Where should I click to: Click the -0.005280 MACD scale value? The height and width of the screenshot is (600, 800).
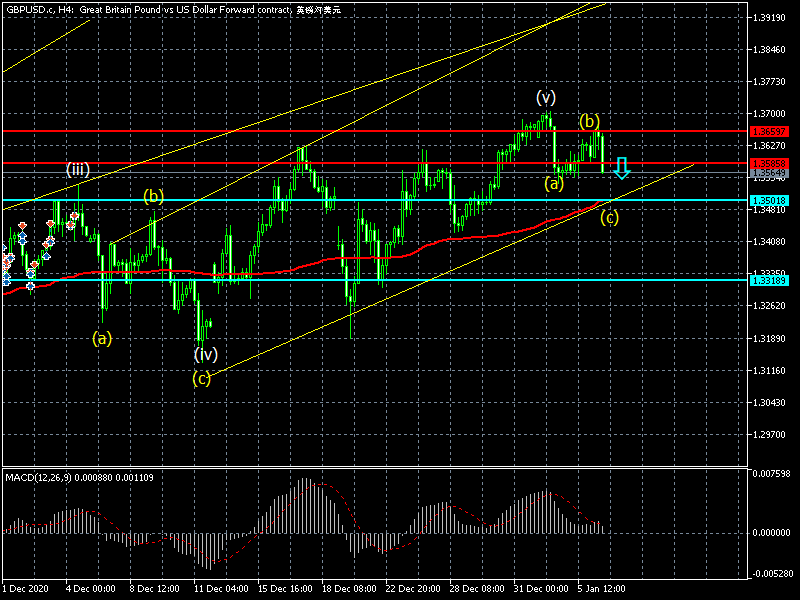[x=770, y=574]
